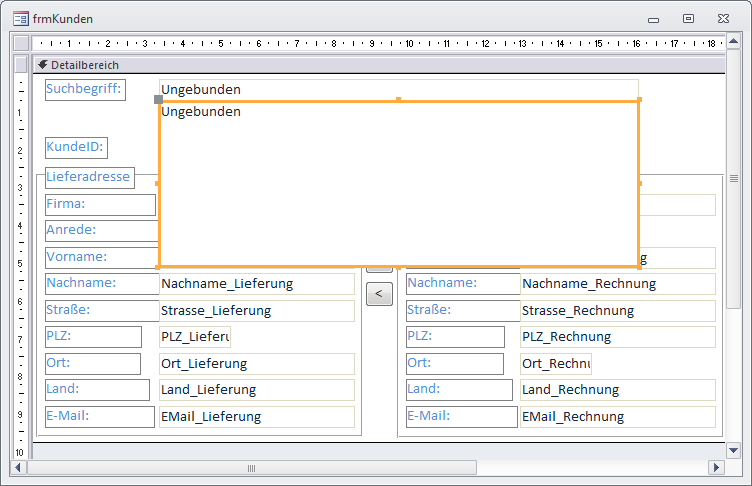Click the Strasse_Rechnung text field
Viewport: 752px width, 486px height.
coord(617,310)
